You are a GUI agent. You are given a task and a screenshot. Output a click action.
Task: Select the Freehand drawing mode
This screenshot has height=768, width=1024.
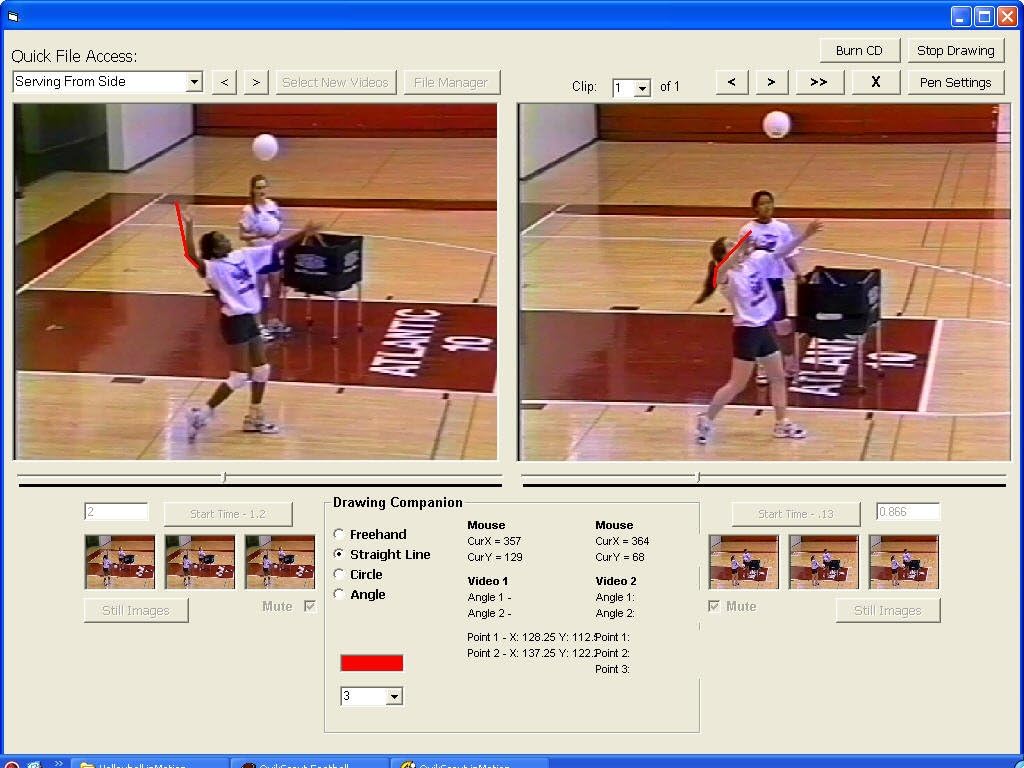coord(340,534)
